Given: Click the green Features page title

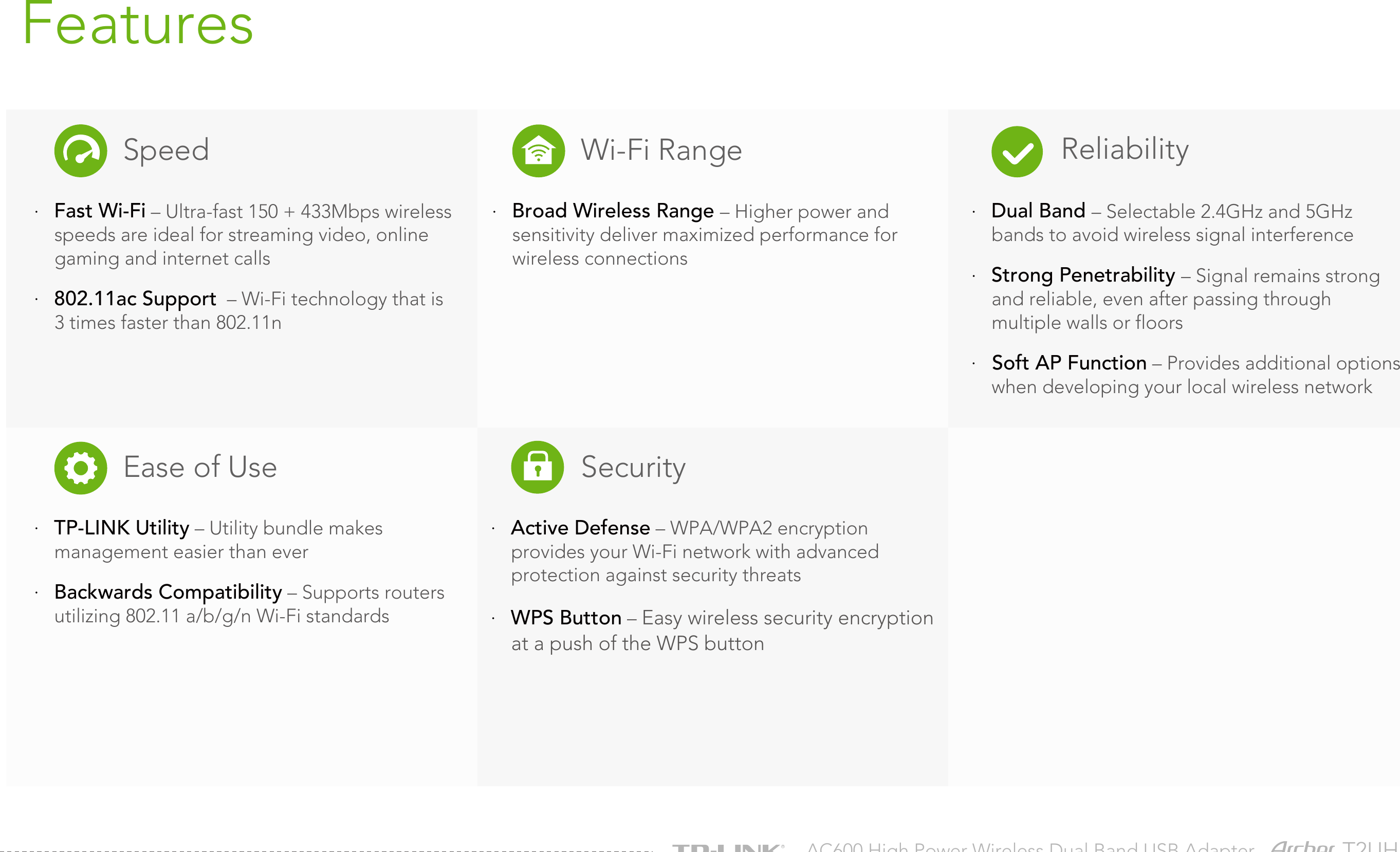Looking at the screenshot, I should [x=137, y=25].
